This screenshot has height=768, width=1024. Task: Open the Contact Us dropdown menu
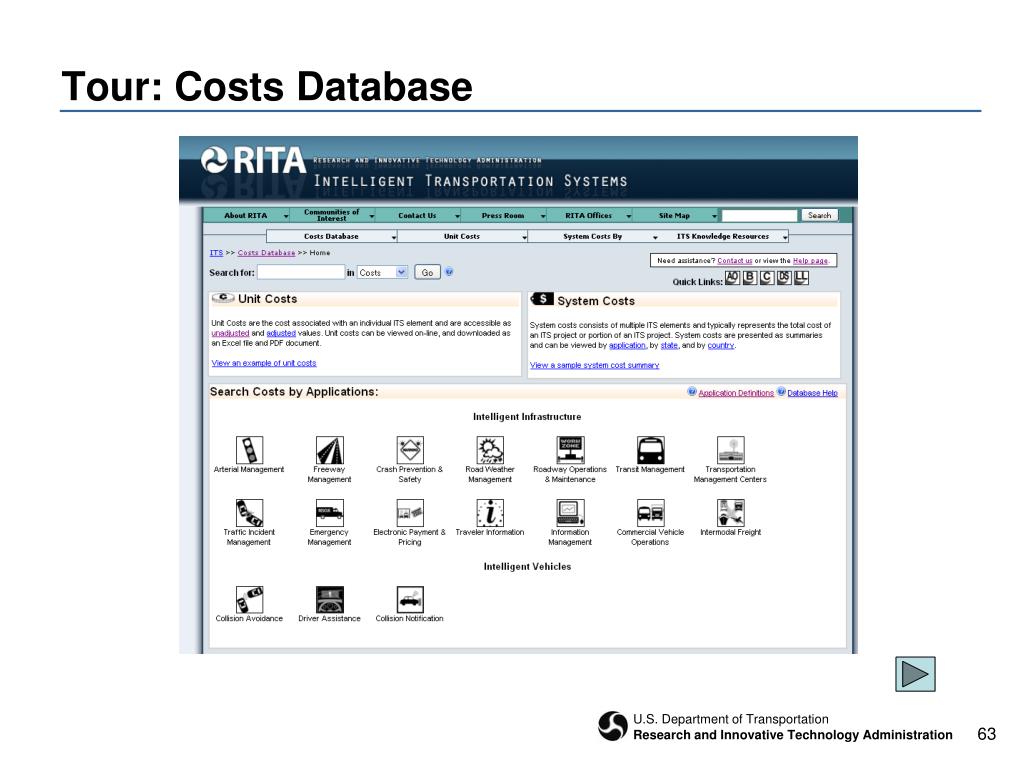[x=418, y=216]
